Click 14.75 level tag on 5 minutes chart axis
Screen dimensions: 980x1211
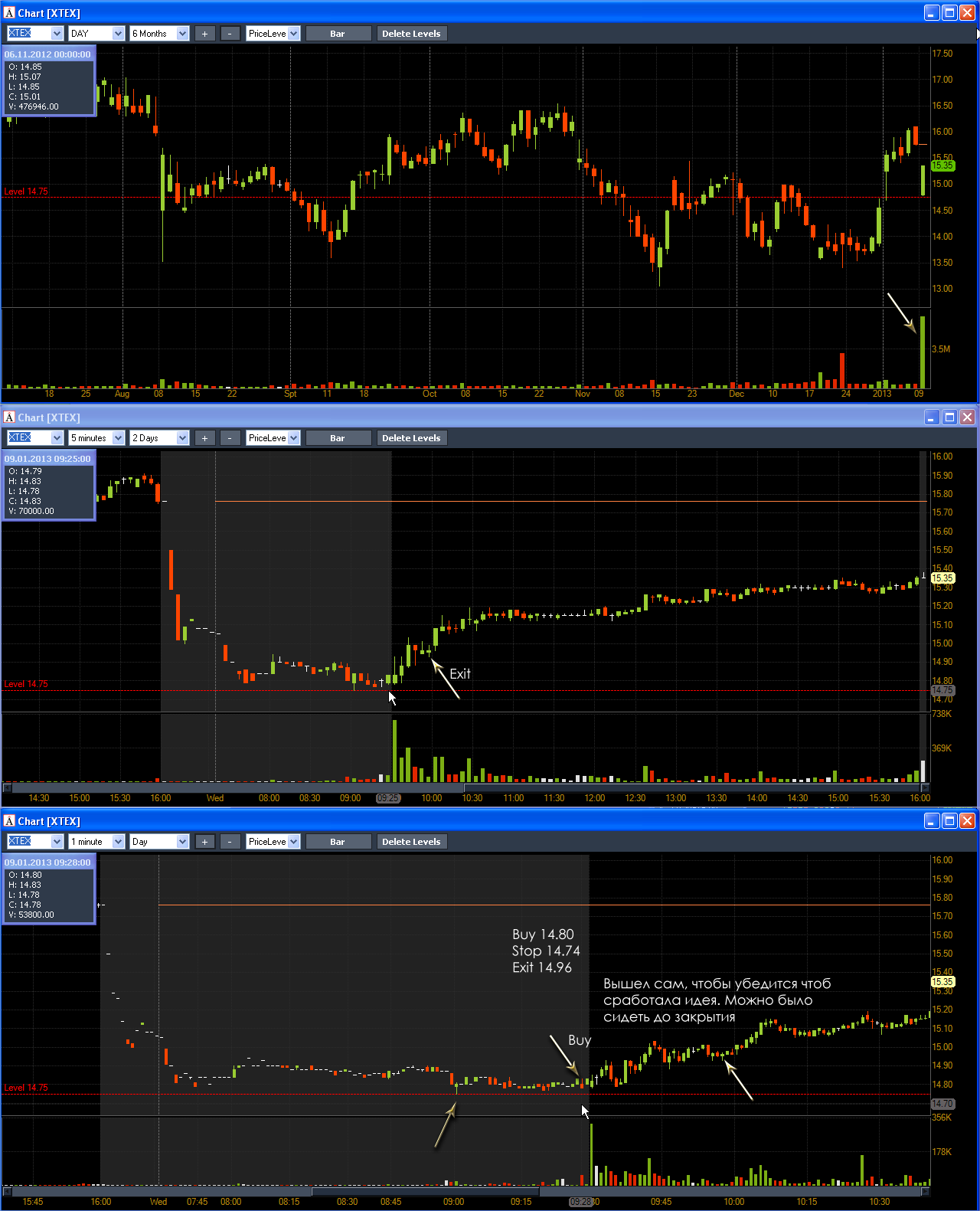click(x=942, y=690)
